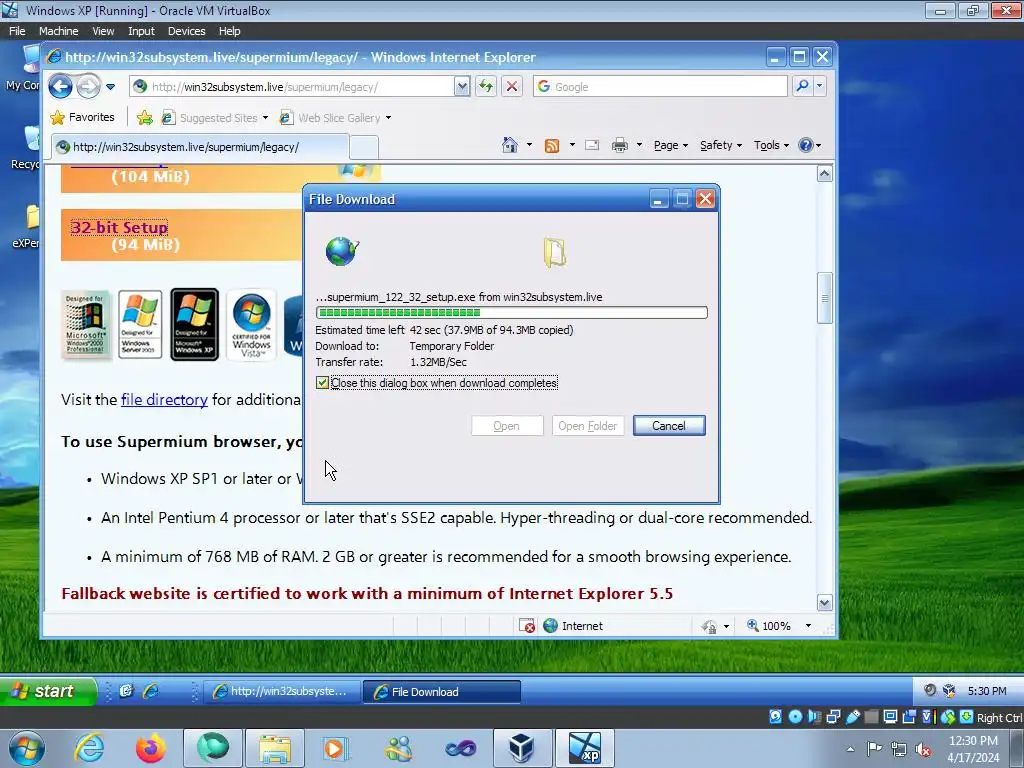This screenshot has height=768, width=1024.
Task: Select the win32subsystem.live browser tab
Action: pyautogui.click(x=200, y=147)
